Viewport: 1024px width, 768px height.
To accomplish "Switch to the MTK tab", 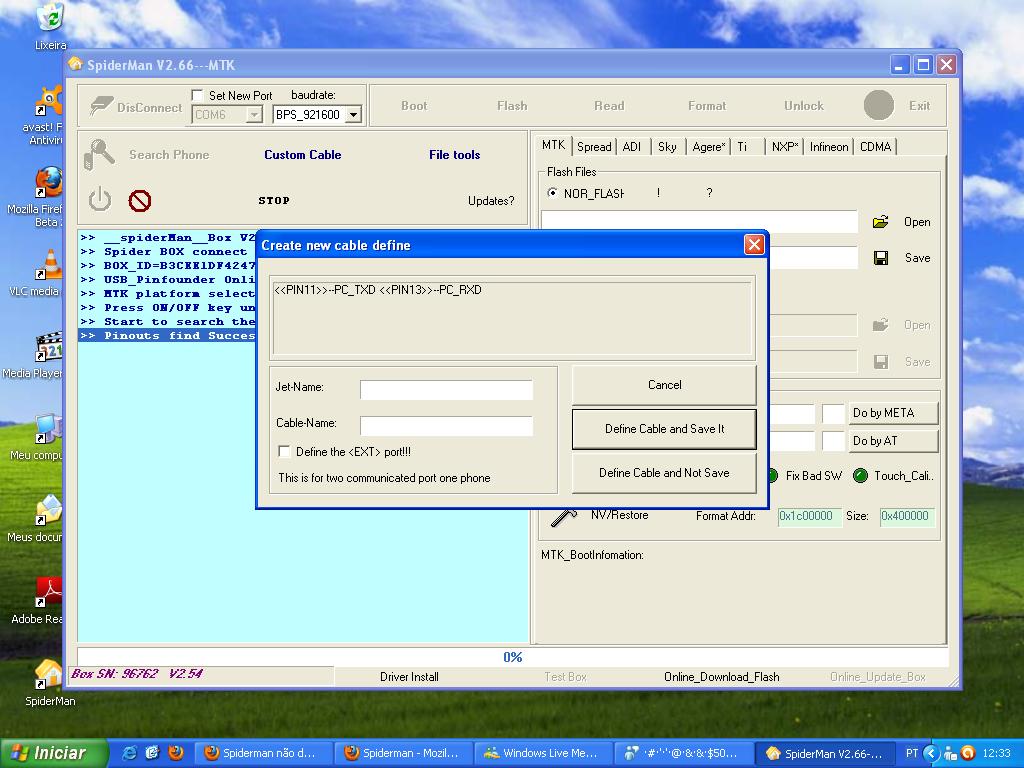I will pyautogui.click(x=553, y=145).
